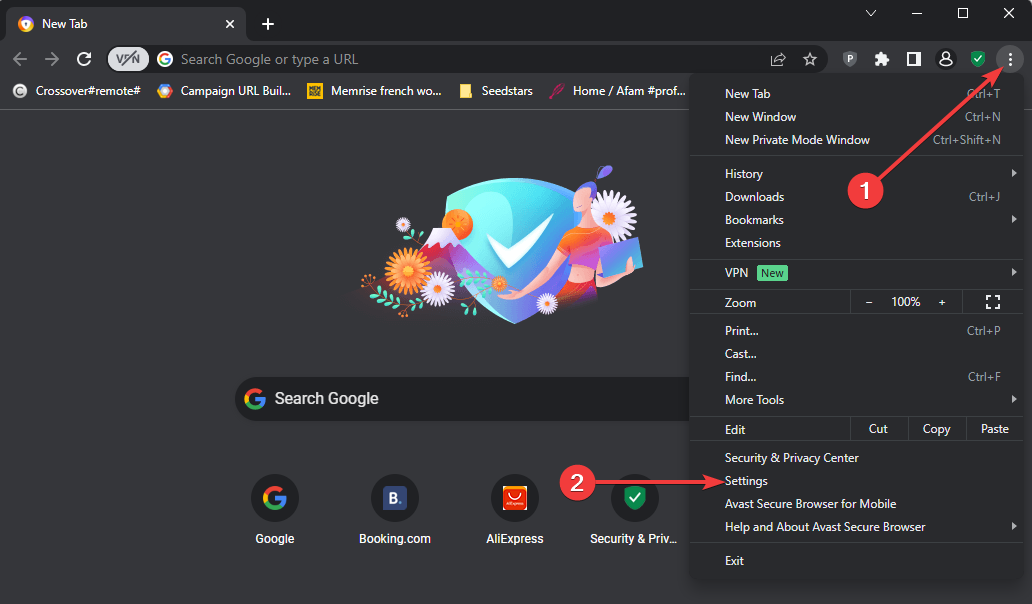Decrease zoom with minus button
The image size is (1032, 604).
click(869, 302)
